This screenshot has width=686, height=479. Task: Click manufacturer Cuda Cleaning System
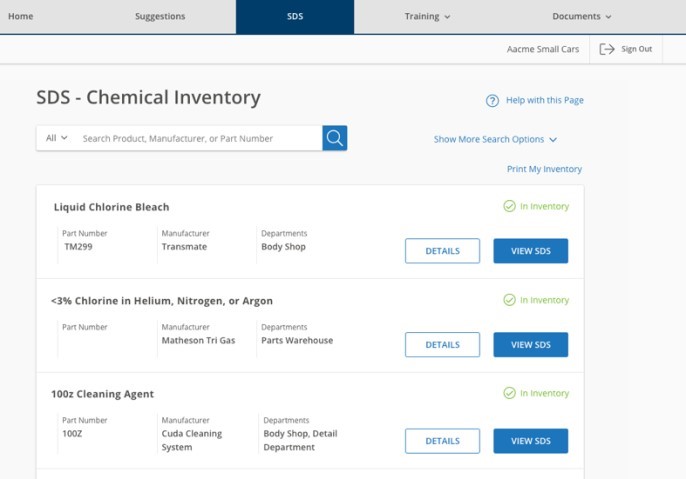[x=192, y=440]
